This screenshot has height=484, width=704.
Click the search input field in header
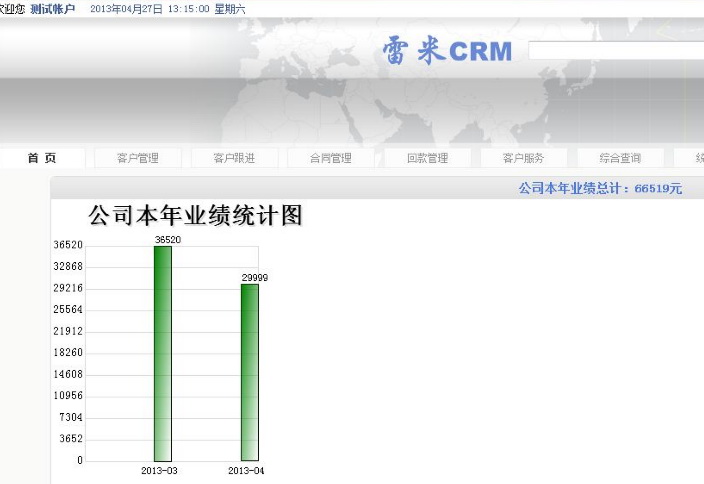616,50
